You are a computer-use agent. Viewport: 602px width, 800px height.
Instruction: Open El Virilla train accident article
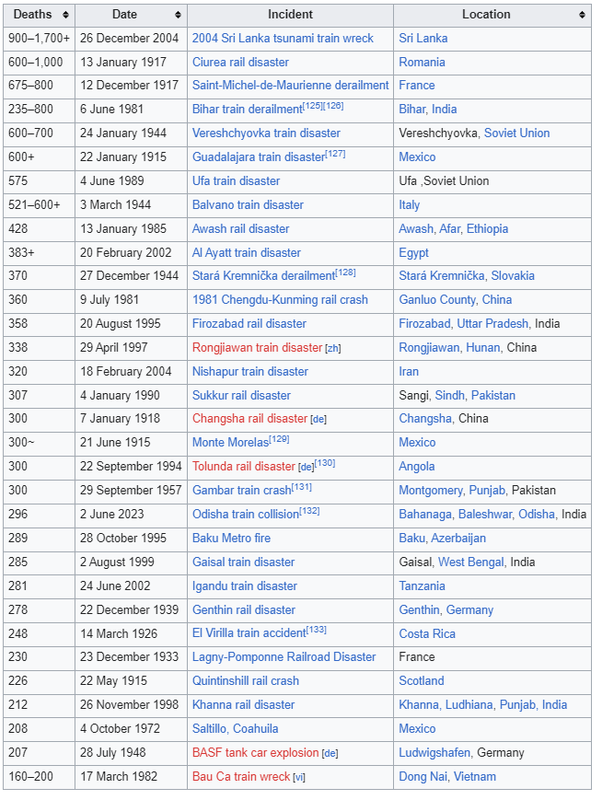click(x=249, y=634)
